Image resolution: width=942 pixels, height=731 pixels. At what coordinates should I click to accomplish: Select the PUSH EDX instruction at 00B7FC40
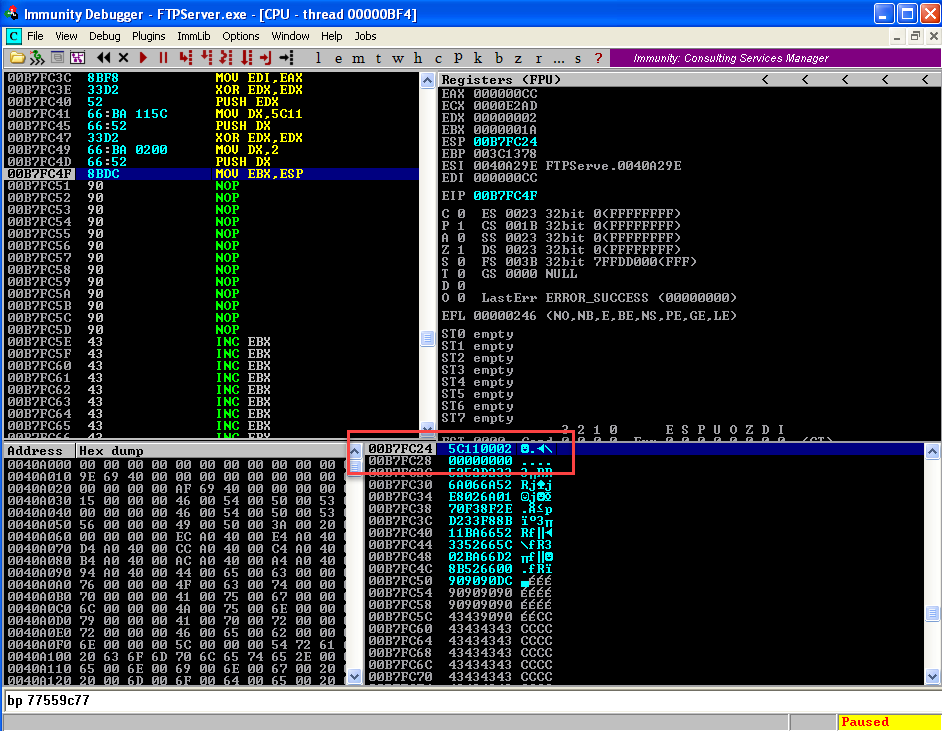pos(211,102)
